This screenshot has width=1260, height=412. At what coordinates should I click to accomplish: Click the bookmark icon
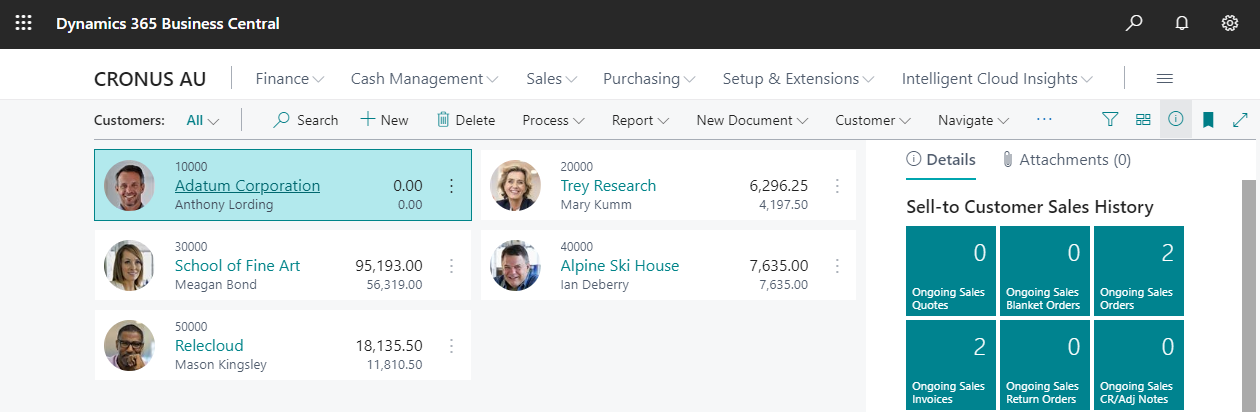[x=1208, y=120]
